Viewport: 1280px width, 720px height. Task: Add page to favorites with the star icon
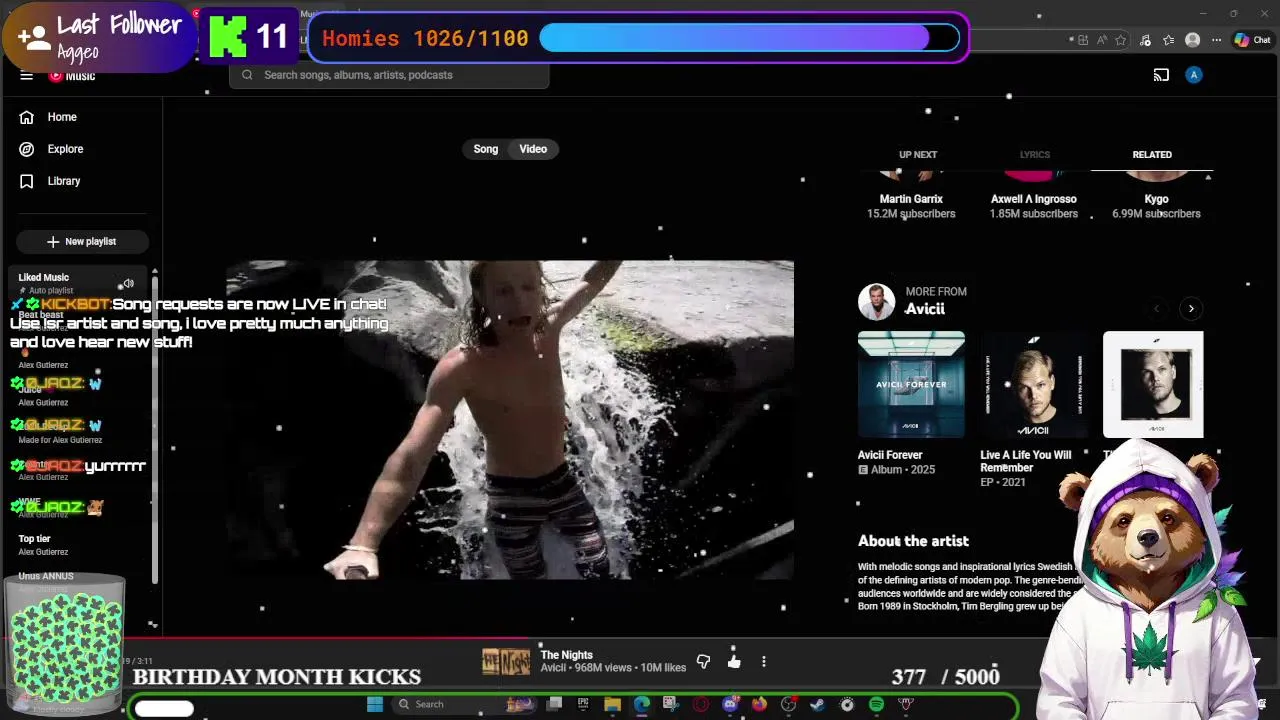coord(1120,40)
